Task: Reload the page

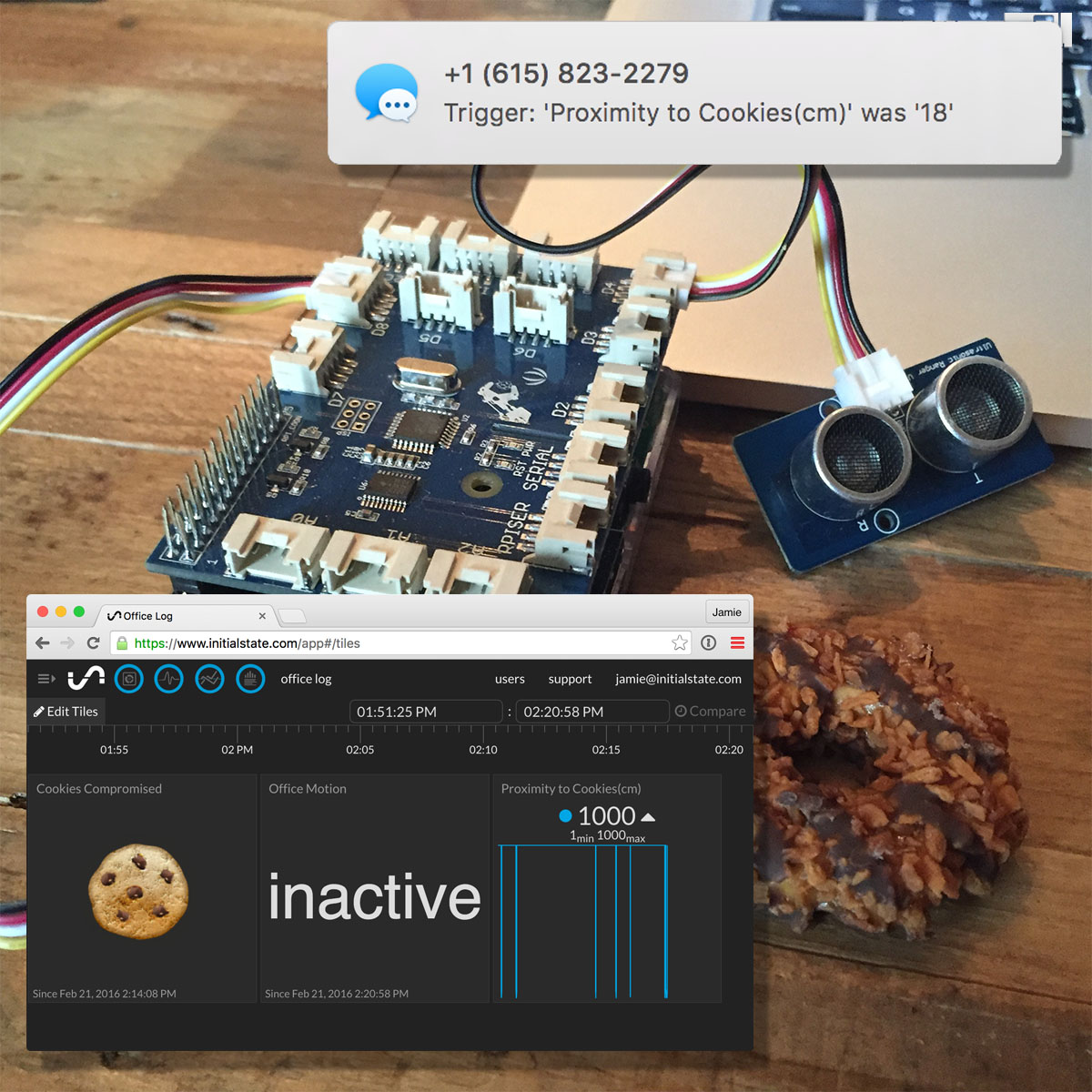Action: click(93, 643)
